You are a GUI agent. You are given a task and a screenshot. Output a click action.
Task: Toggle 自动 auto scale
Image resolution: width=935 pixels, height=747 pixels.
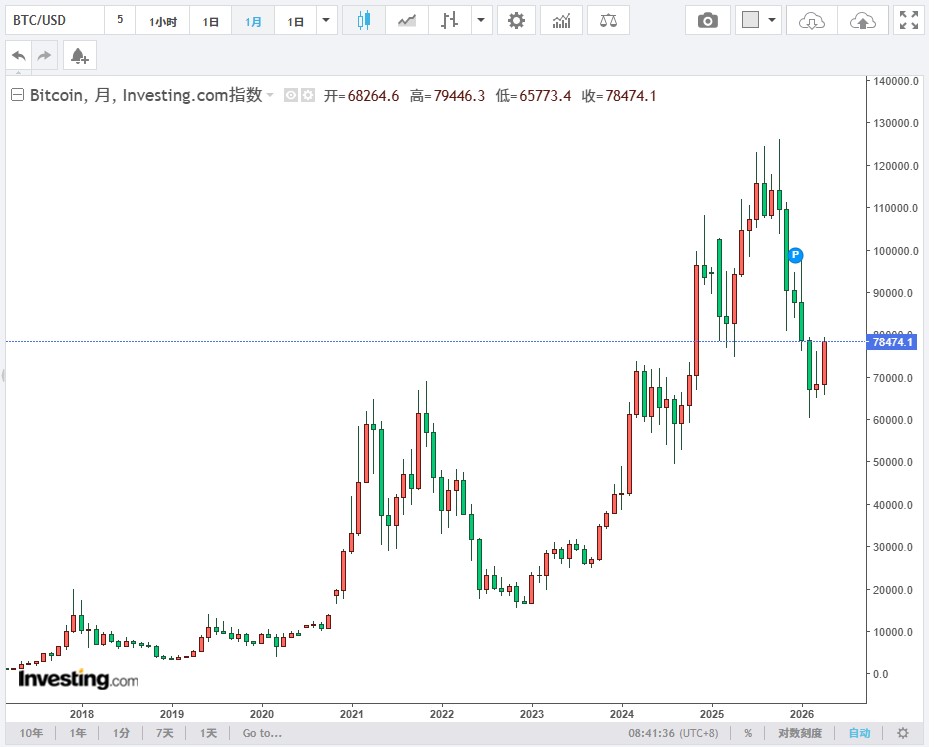(x=859, y=733)
